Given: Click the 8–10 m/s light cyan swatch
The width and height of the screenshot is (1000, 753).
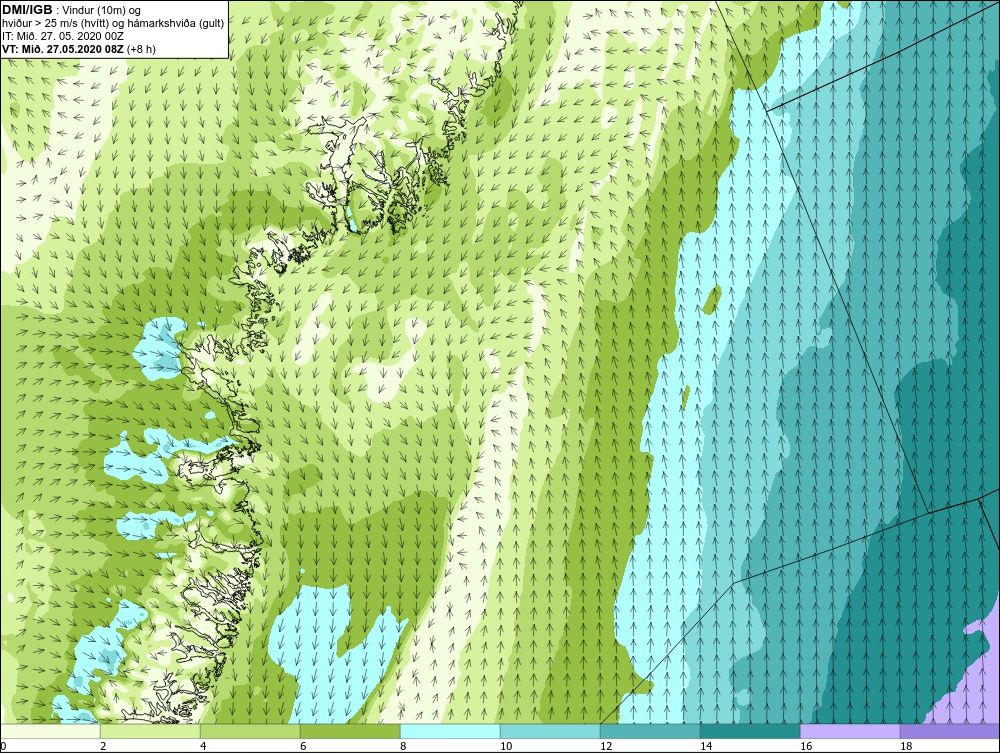Looking at the screenshot, I should [450, 731].
